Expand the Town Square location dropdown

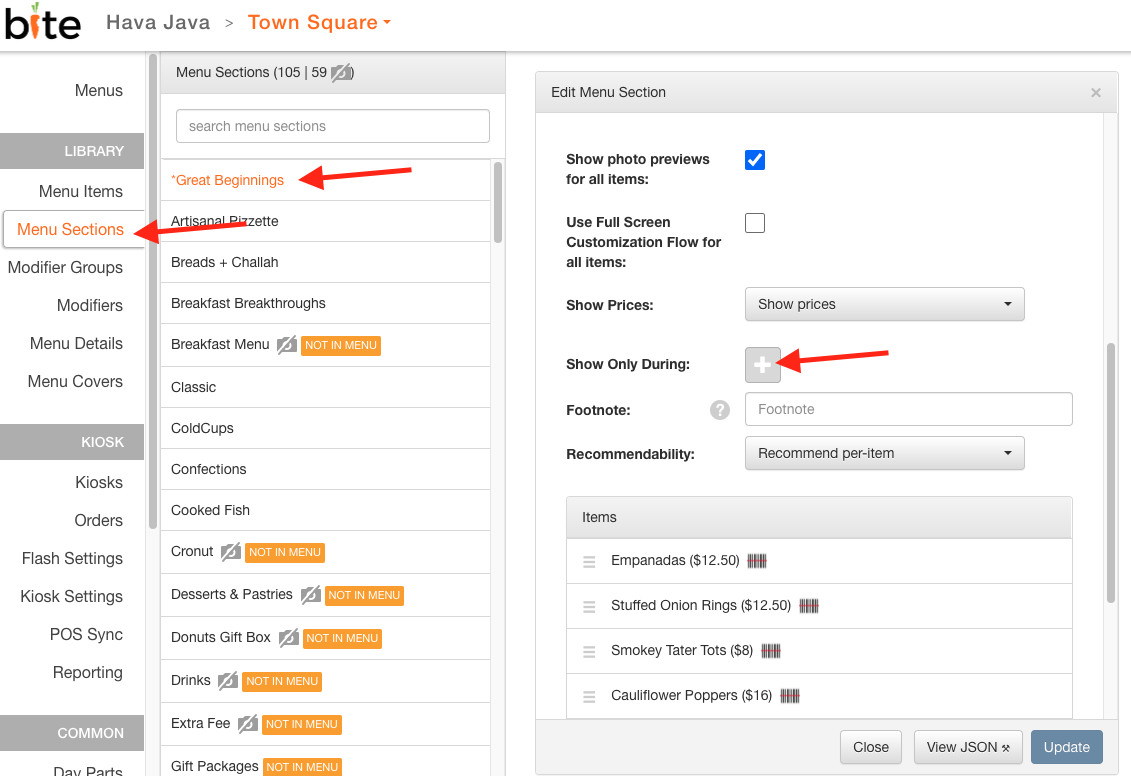click(x=320, y=22)
